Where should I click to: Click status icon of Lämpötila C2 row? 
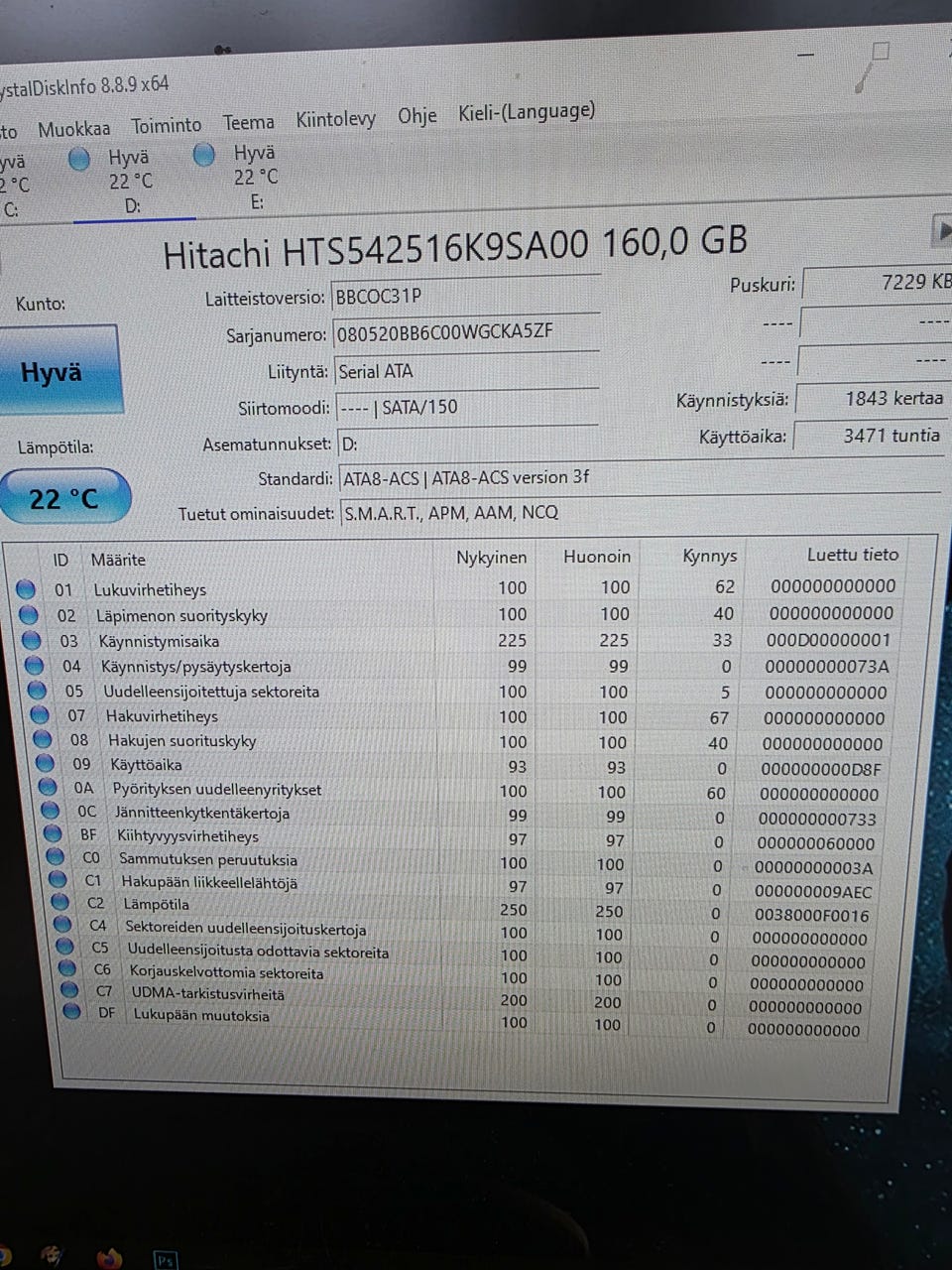(x=60, y=903)
